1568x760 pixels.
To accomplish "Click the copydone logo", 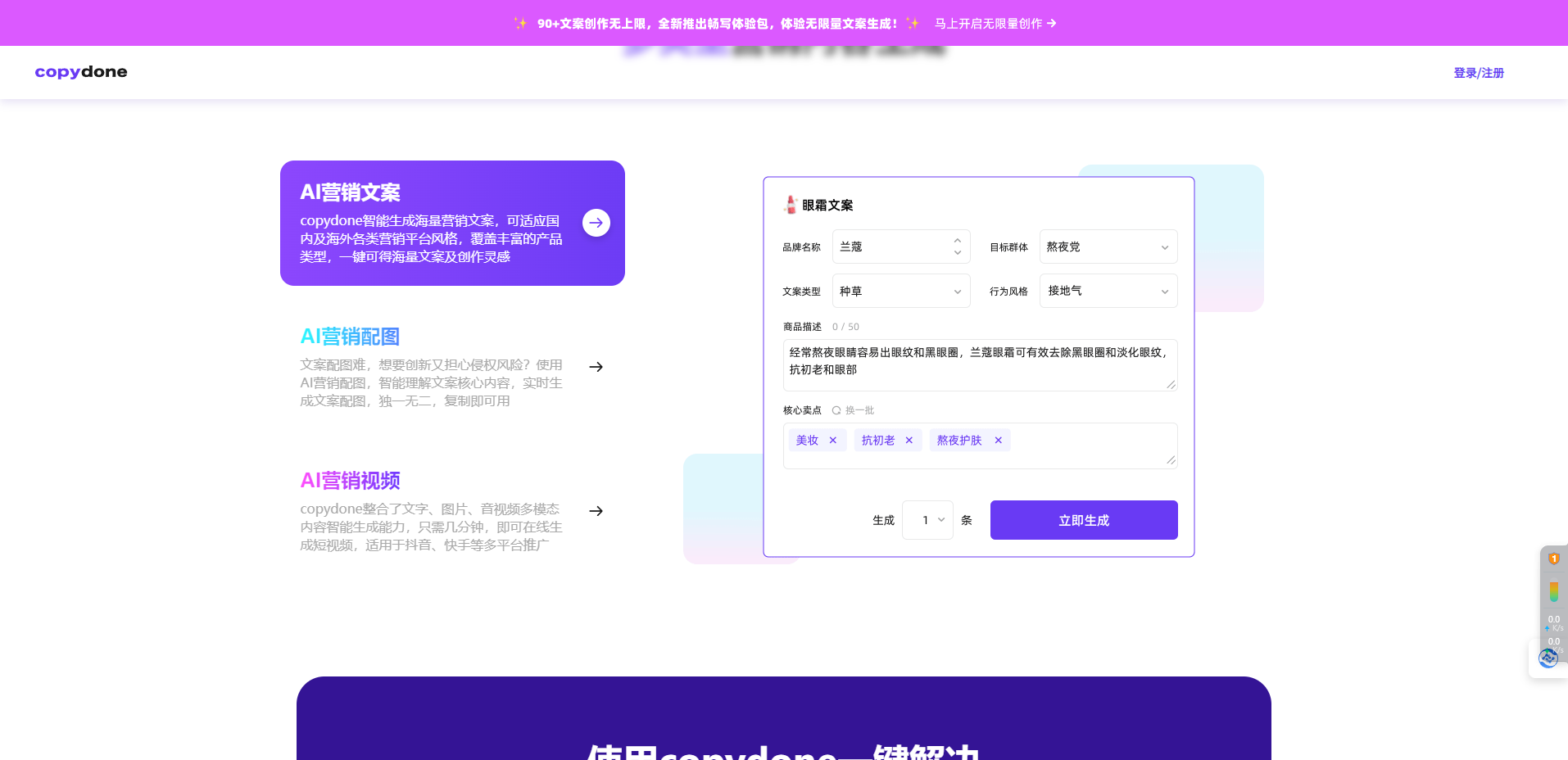I will coord(80,71).
